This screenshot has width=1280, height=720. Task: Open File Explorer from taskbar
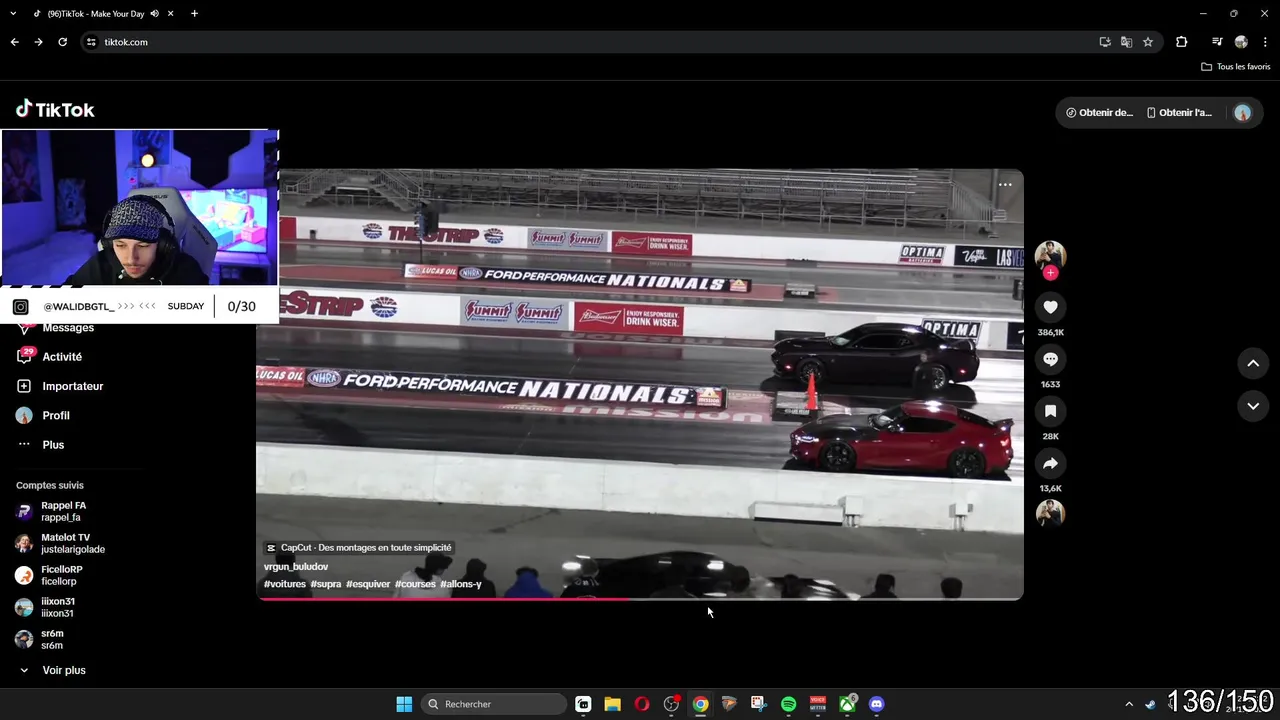pyautogui.click(x=613, y=704)
